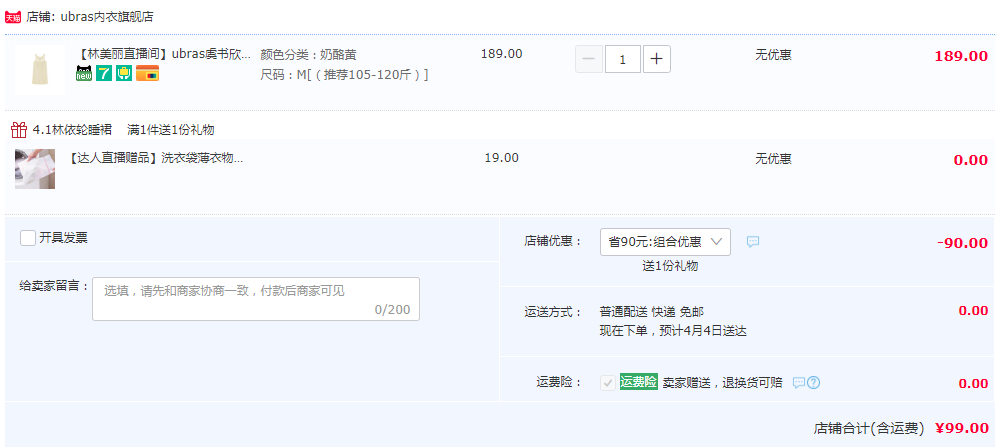Open the cream yellow dress product thumbnail
This screenshot has width=1001, height=447.
point(40,70)
